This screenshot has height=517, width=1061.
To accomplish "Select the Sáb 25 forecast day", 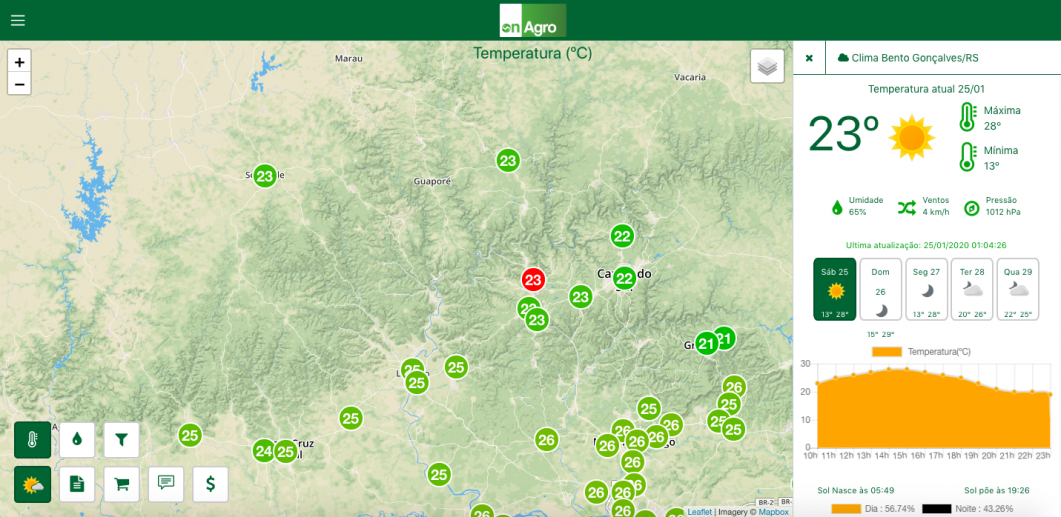I will click(x=834, y=289).
